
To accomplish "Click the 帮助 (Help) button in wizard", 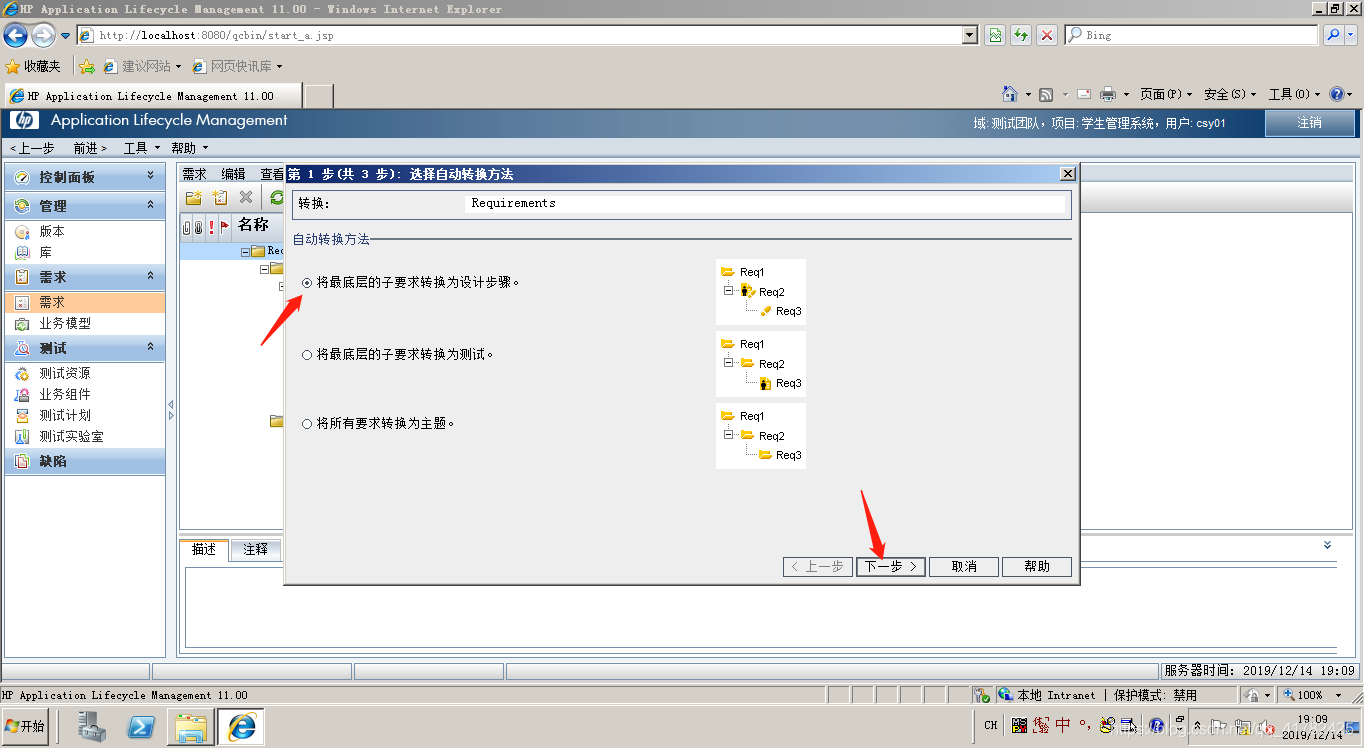I will click(x=1037, y=567).
